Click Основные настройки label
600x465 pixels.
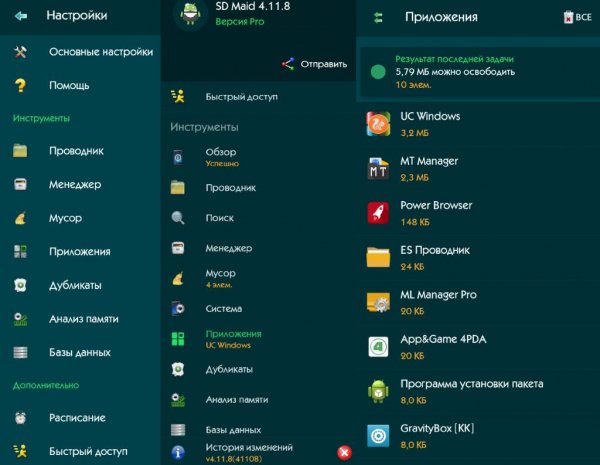click(101, 52)
